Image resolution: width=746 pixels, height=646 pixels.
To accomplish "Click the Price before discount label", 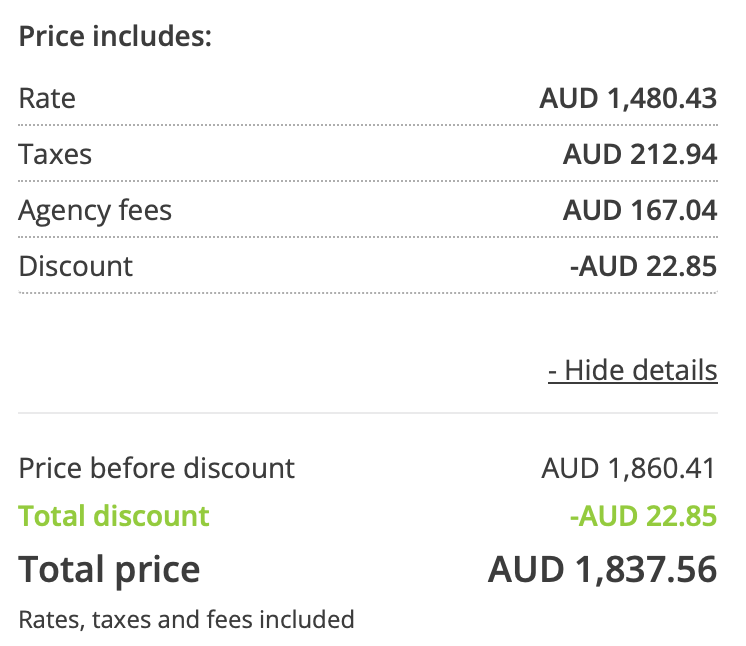I will tap(157, 468).
